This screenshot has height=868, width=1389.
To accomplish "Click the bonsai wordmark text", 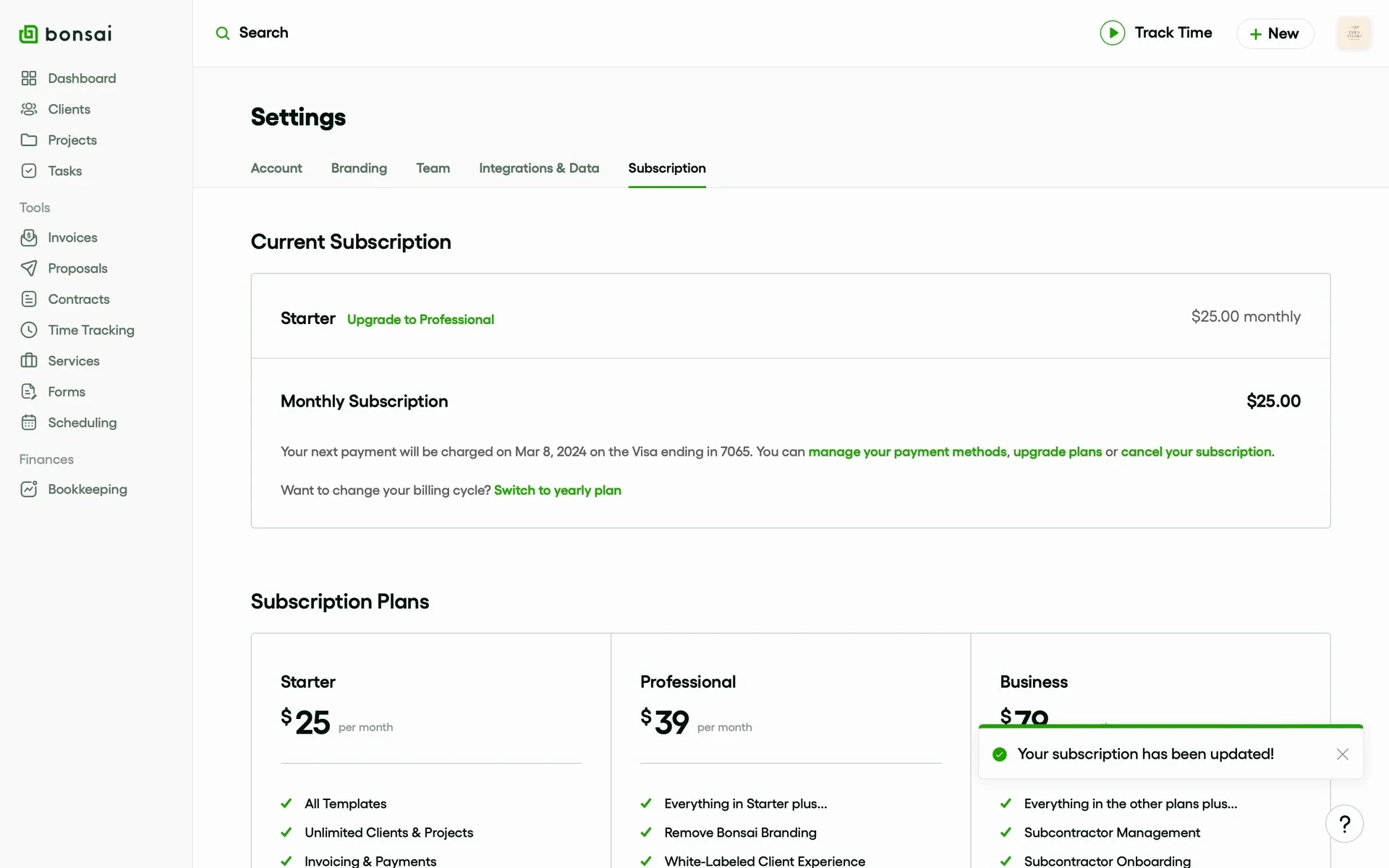I will 78,34.
